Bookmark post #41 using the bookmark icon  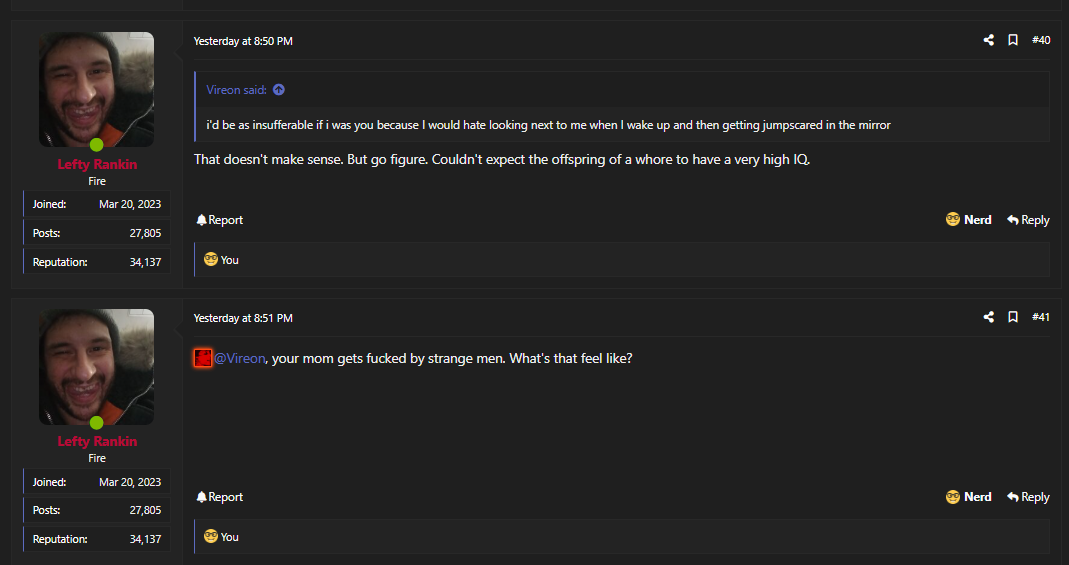click(1013, 317)
